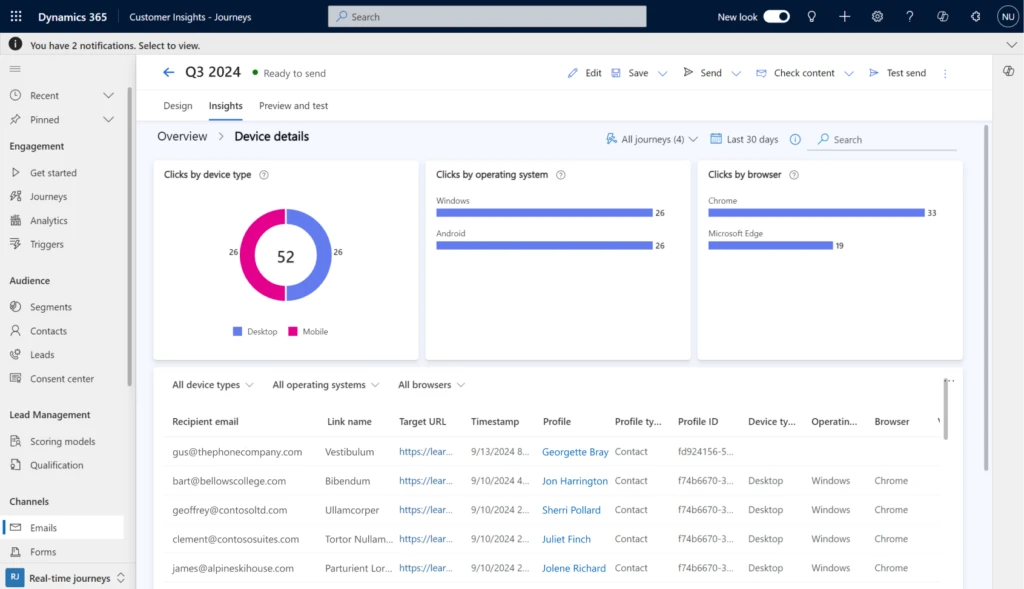Screen dimensions: 1024x589
Task: Expand the Save button dropdown arrow
Action: [662, 72]
